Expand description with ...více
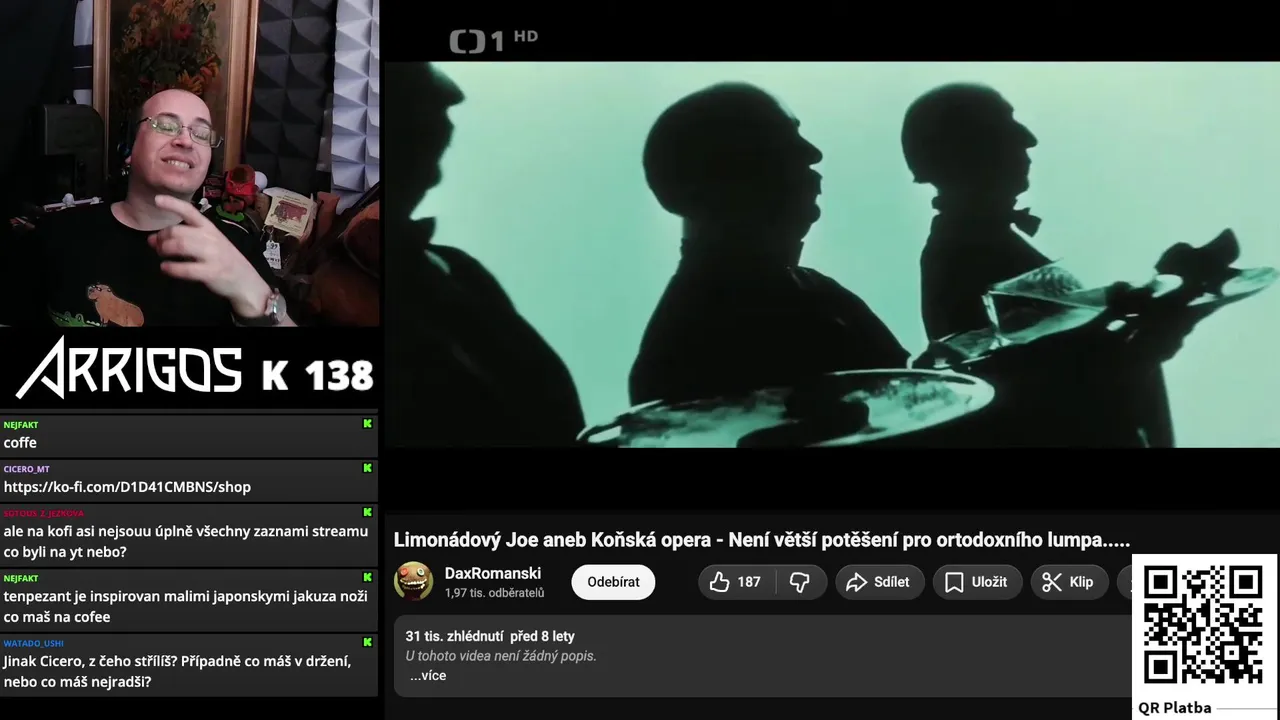This screenshot has height=720, width=1280. [x=428, y=676]
